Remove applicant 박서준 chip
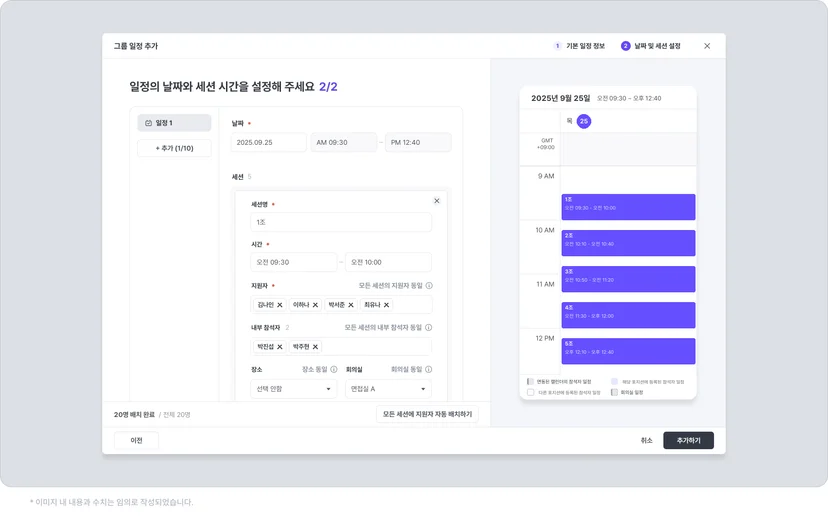828x517 pixels. click(x=351, y=305)
